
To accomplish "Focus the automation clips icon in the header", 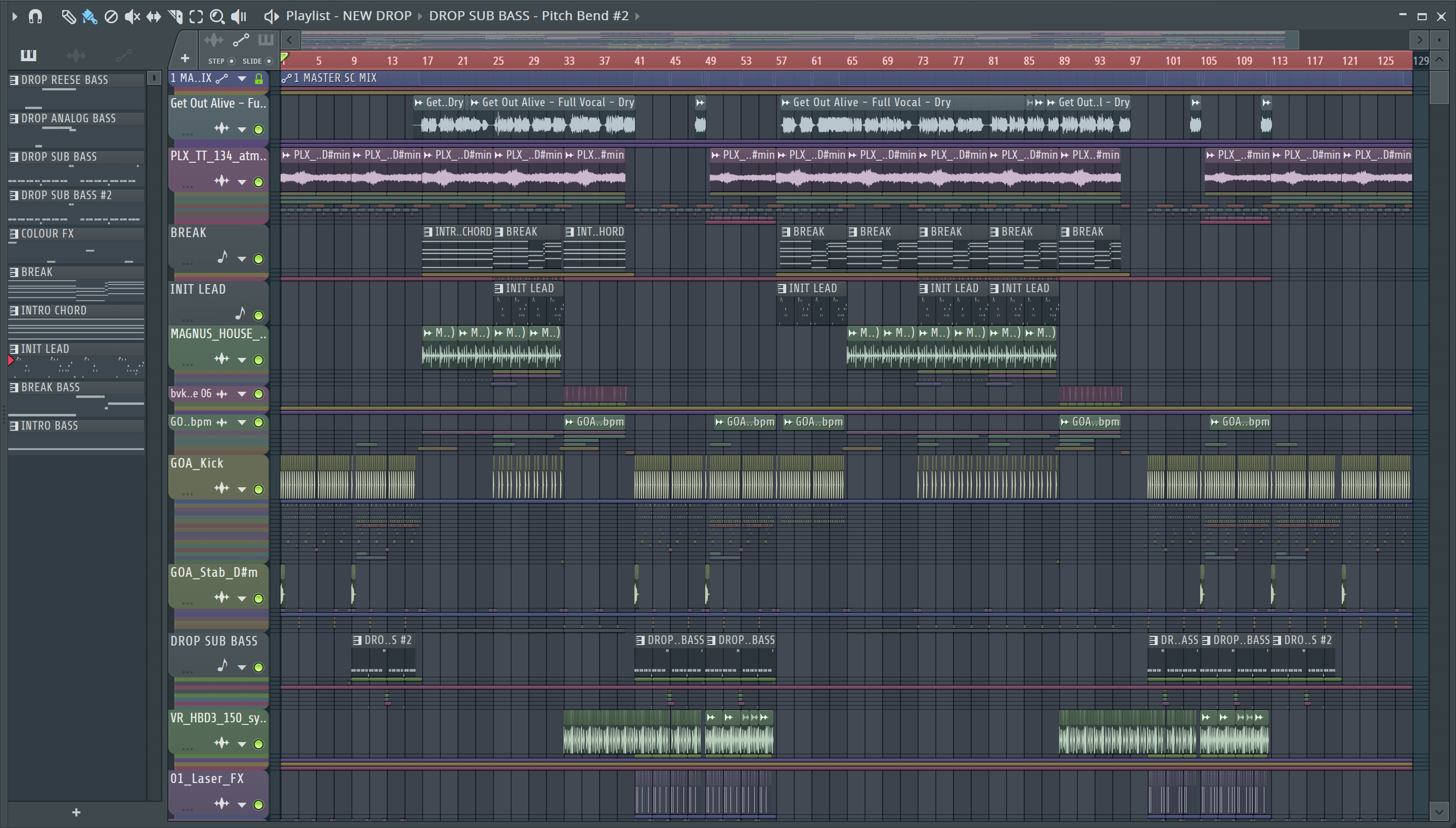I will coord(241,40).
